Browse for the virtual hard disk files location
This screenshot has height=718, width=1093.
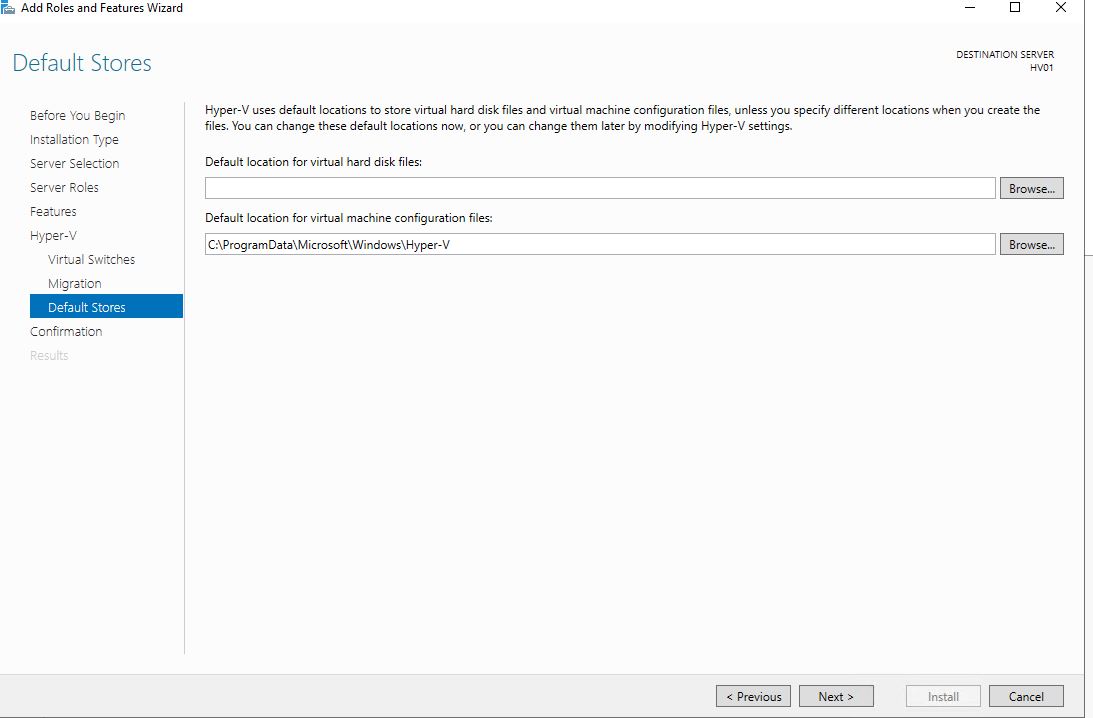pos(1031,188)
